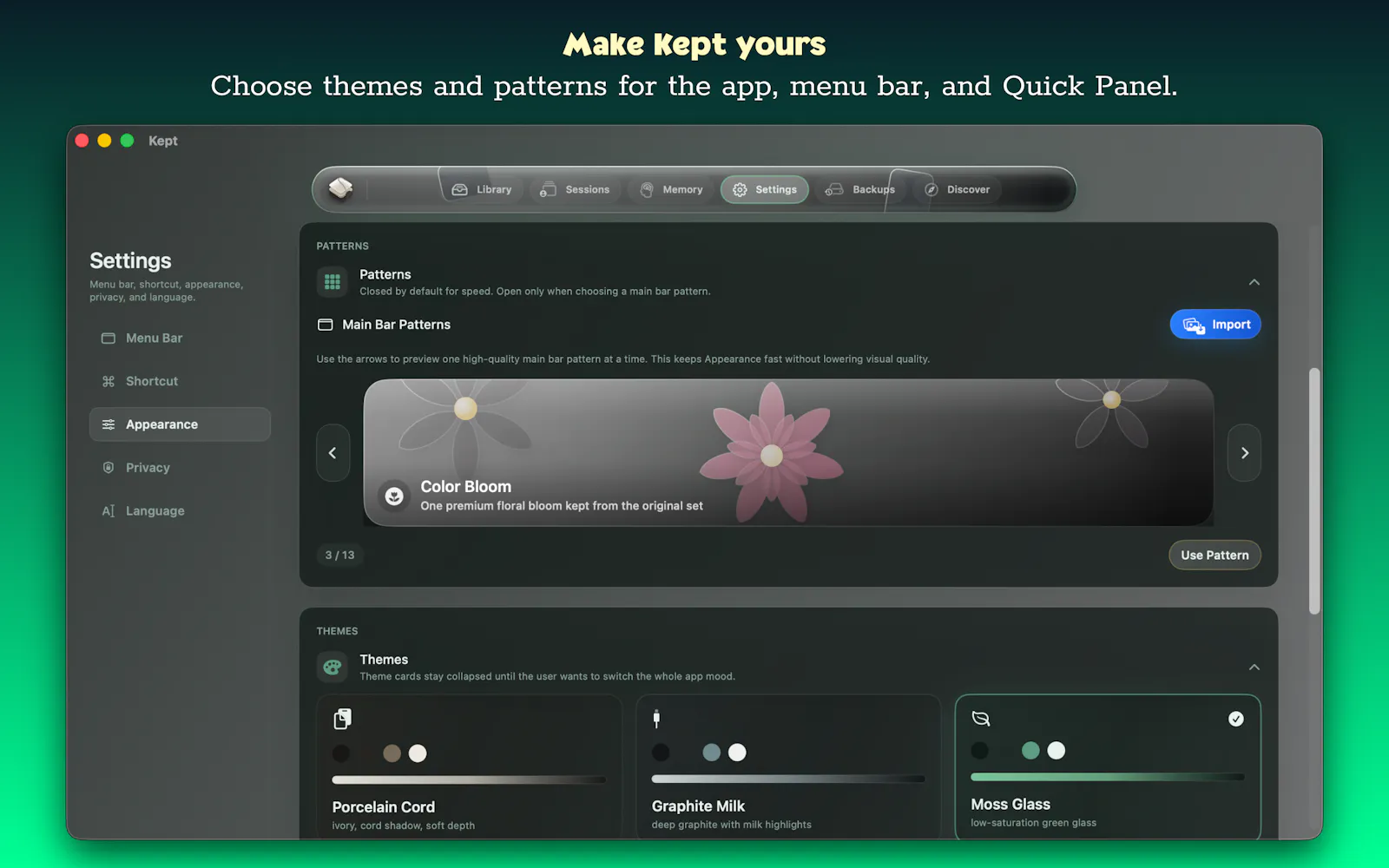
Task: Click the Moss Glass green gradient bar
Action: pyautogui.click(x=1108, y=777)
